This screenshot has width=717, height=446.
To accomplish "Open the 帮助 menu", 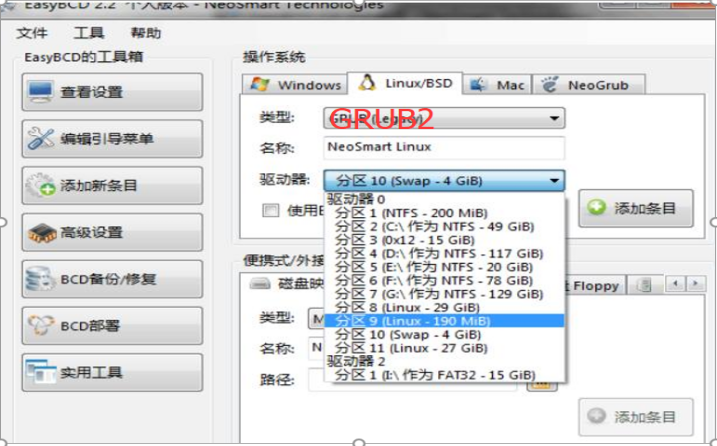I will (x=145, y=33).
